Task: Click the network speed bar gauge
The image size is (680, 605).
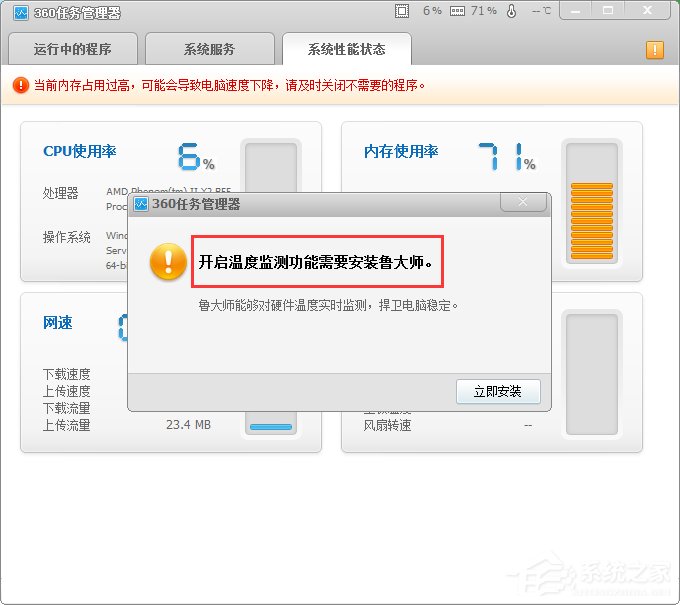Action: click(271, 423)
